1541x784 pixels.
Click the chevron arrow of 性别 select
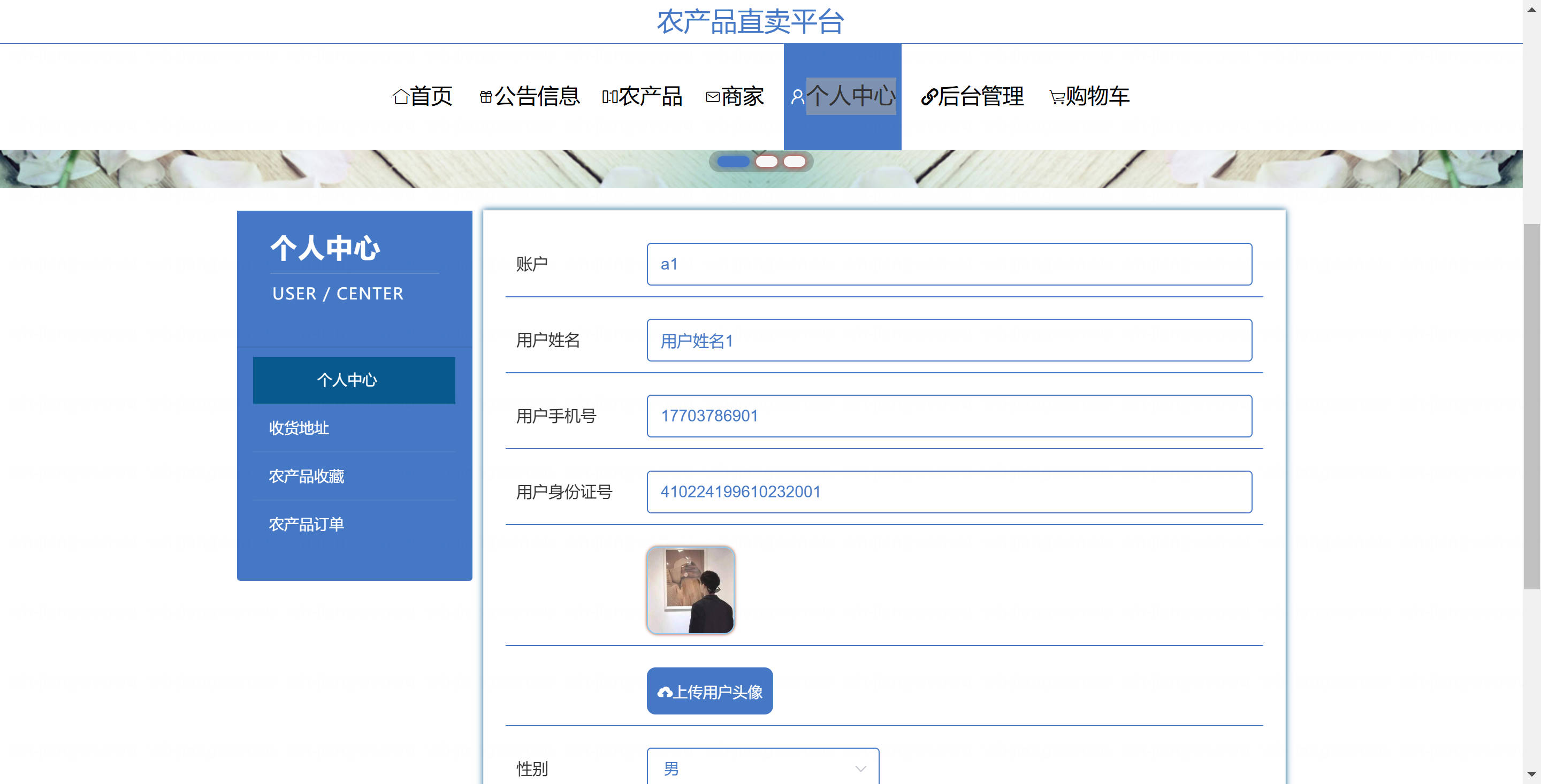(x=860, y=768)
